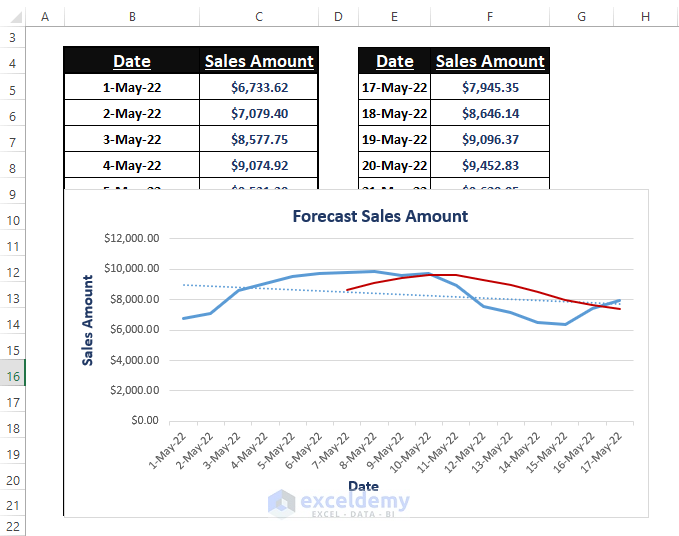679x536 pixels.
Task: Select the Date axis title below chart
Action: pyautogui.click(x=363, y=486)
